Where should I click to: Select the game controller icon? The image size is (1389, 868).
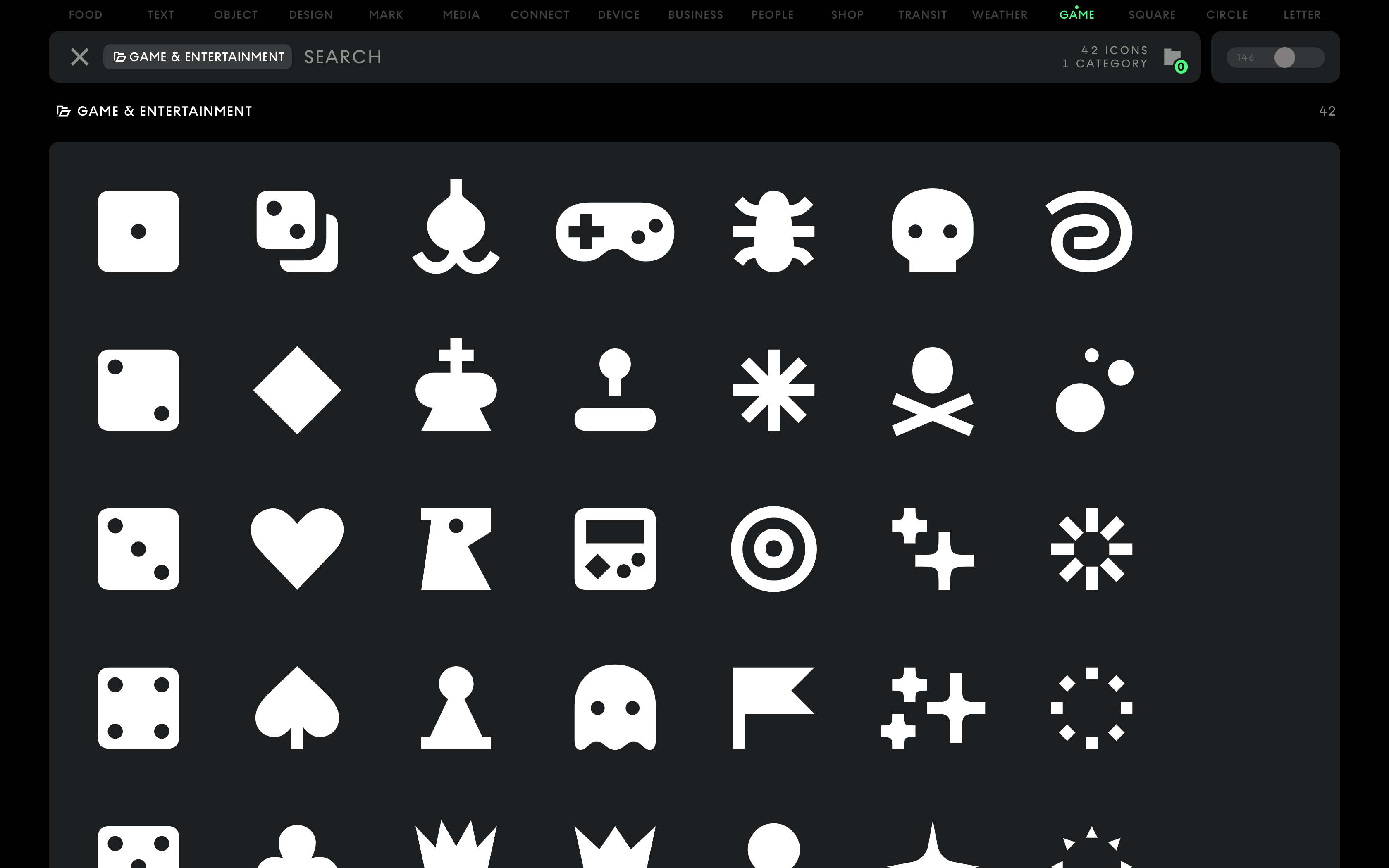[x=615, y=231]
